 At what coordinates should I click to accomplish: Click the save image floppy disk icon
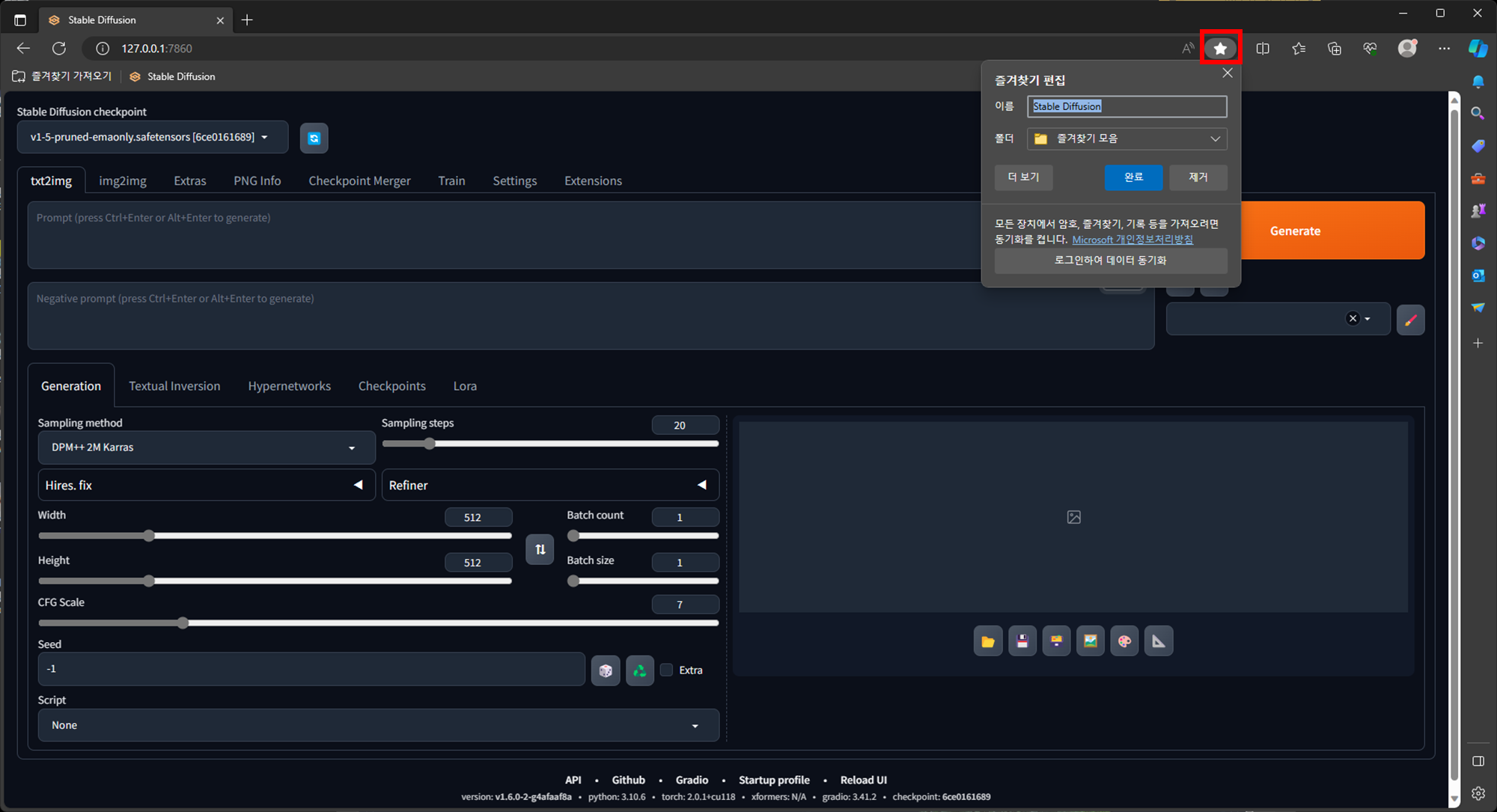(x=1022, y=641)
